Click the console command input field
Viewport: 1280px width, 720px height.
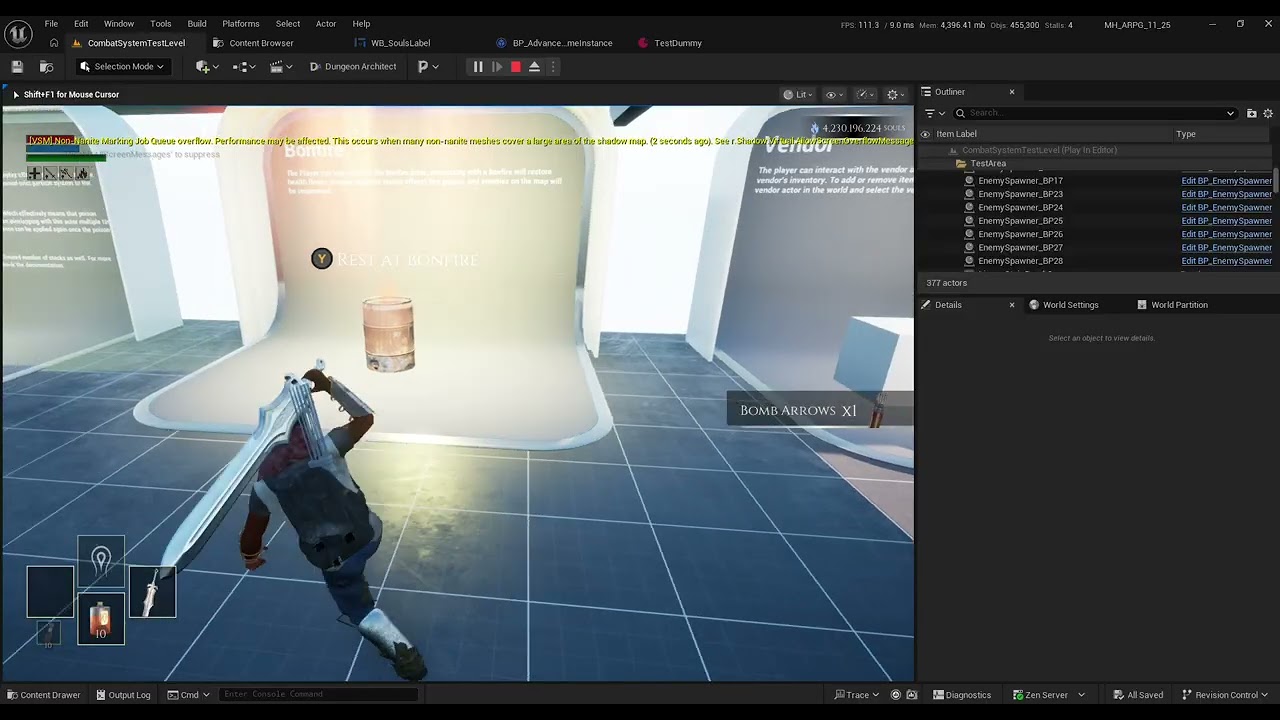pos(318,695)
